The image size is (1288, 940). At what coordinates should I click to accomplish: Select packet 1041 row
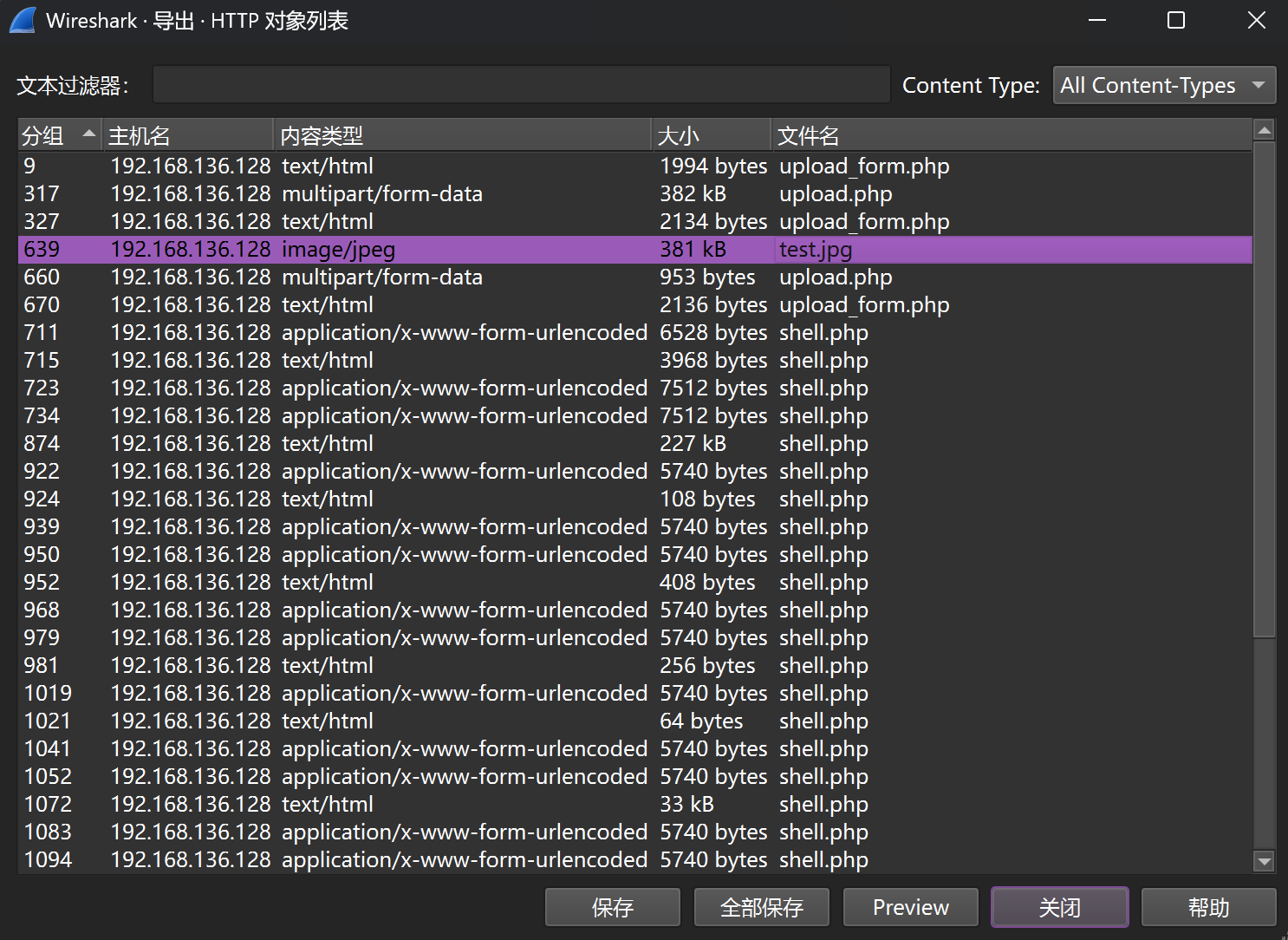(635, 748)
